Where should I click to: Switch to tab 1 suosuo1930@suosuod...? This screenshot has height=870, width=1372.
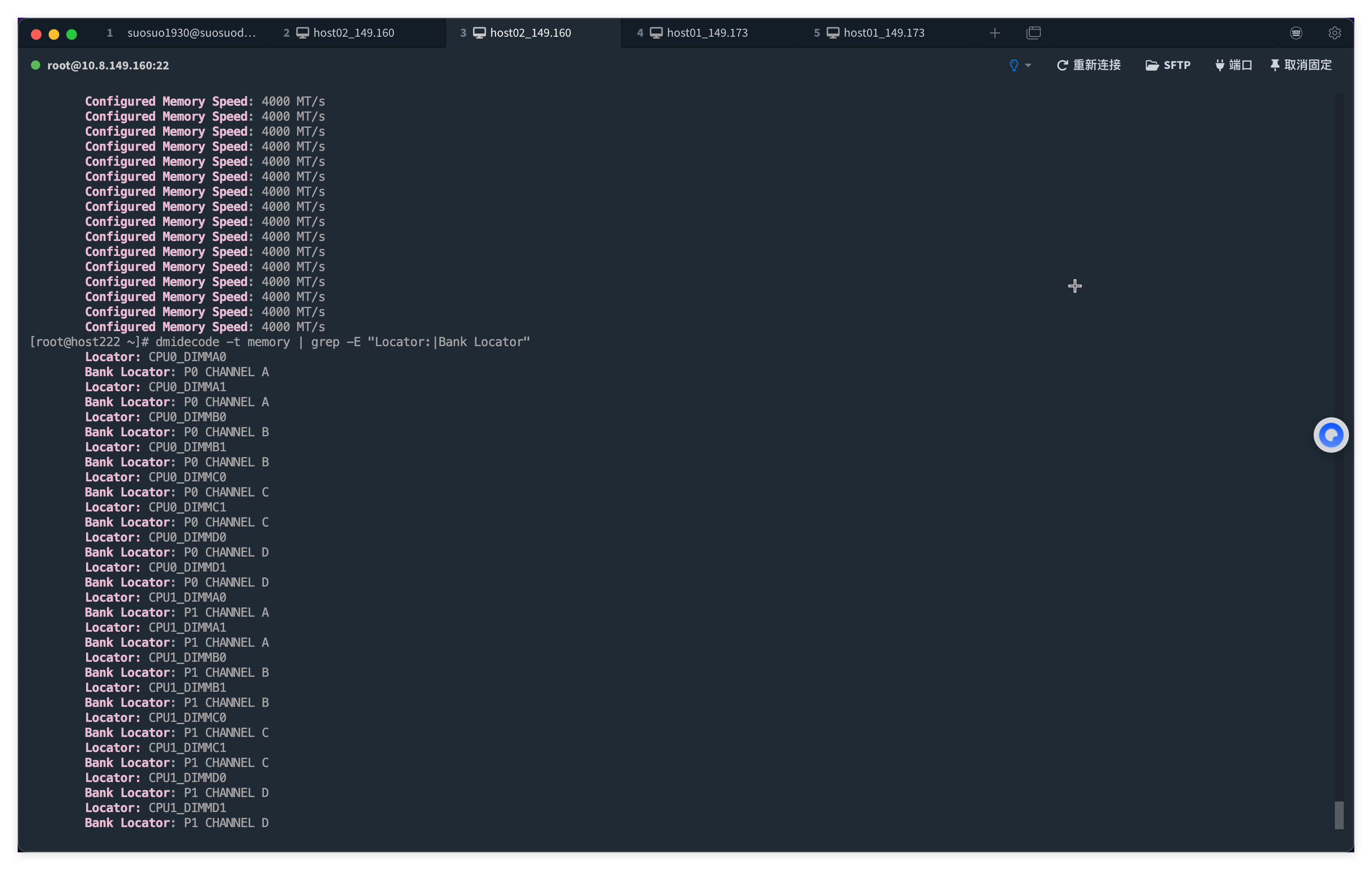tap(182, 33)
